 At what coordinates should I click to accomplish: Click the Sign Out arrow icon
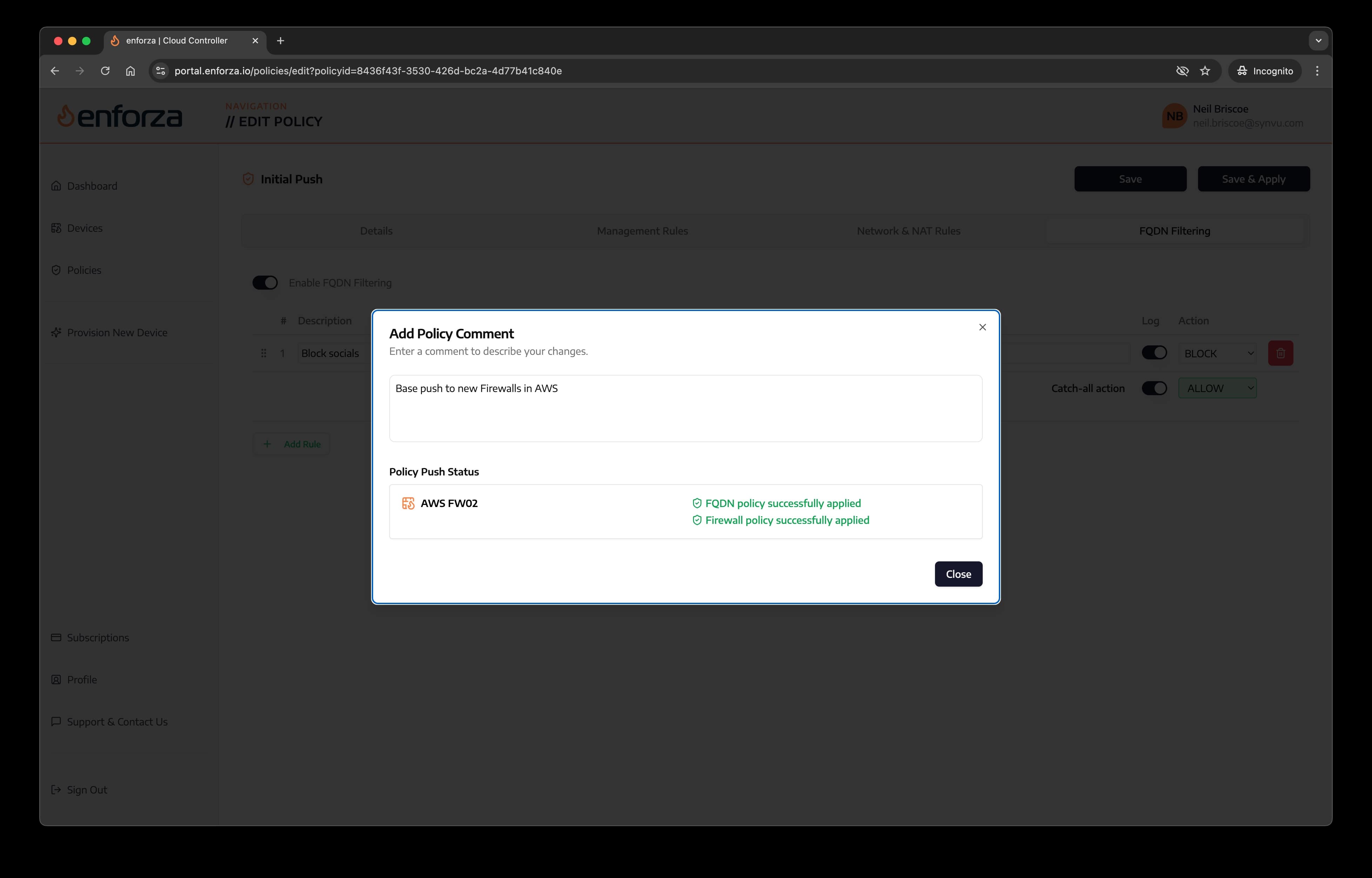click(56, 790)
